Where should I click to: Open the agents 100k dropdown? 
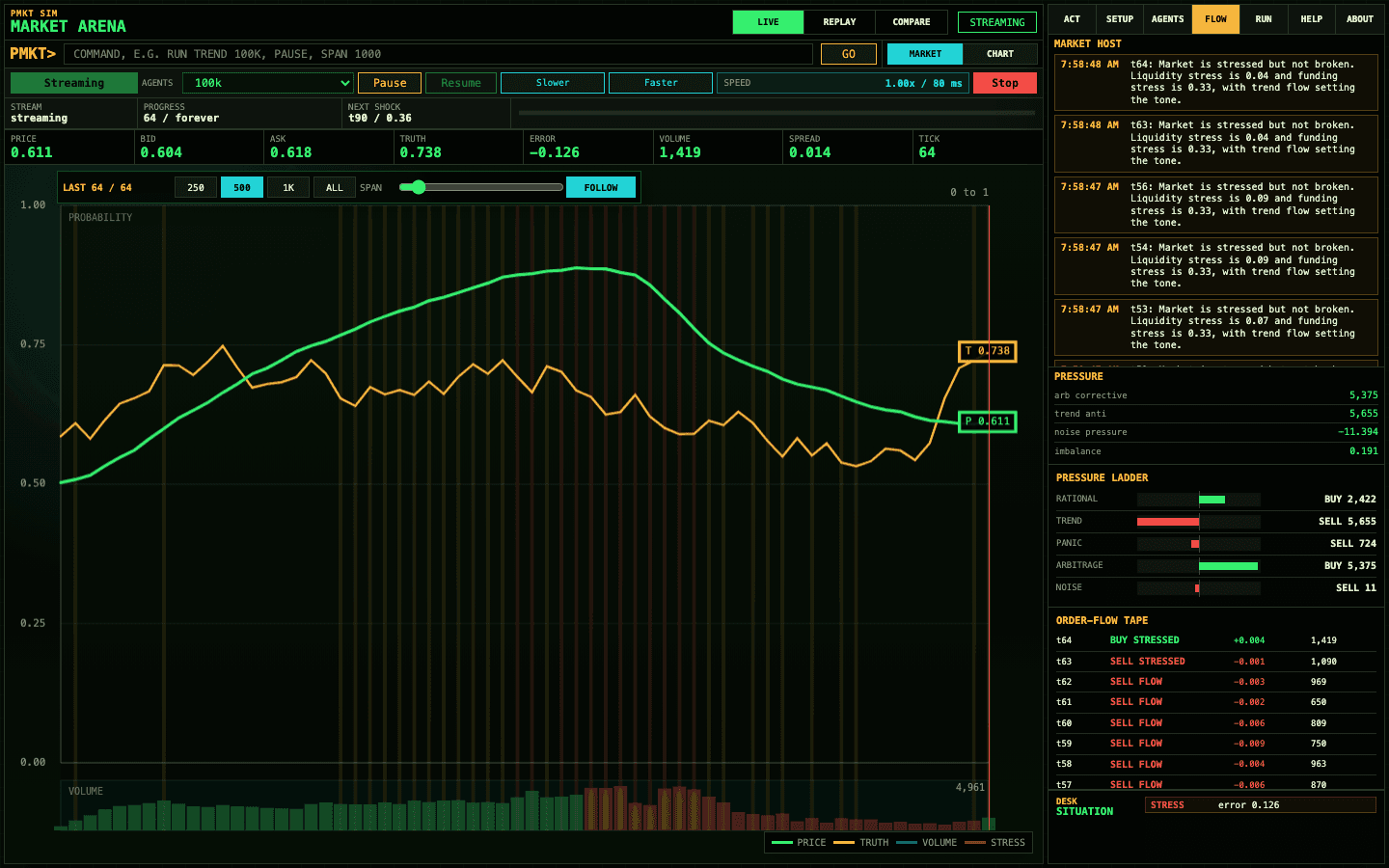[x=268, y=83]
